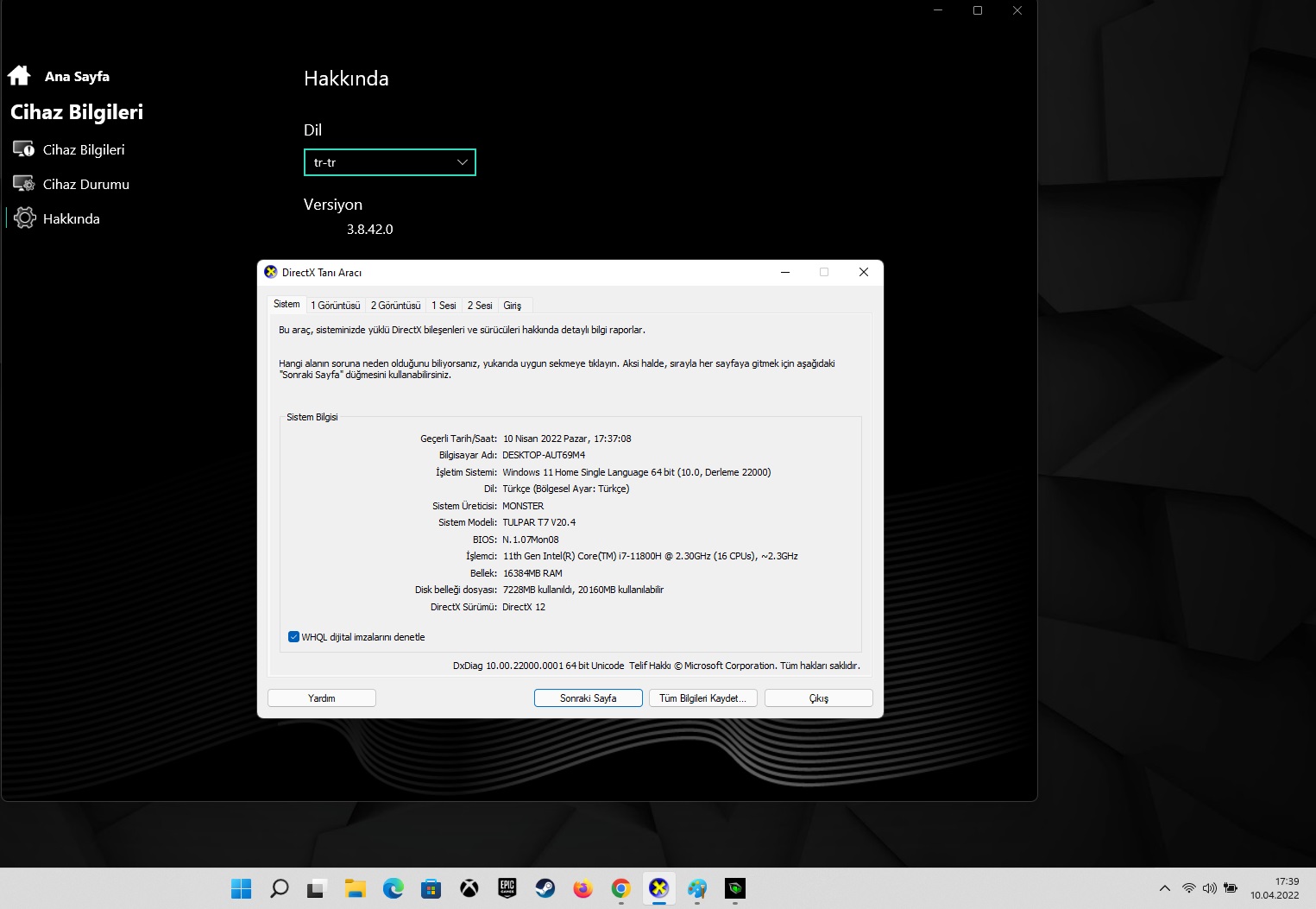Minimize the Monster app window
1316x909 pixels.
pyautogui.click(x=938, y=10)
